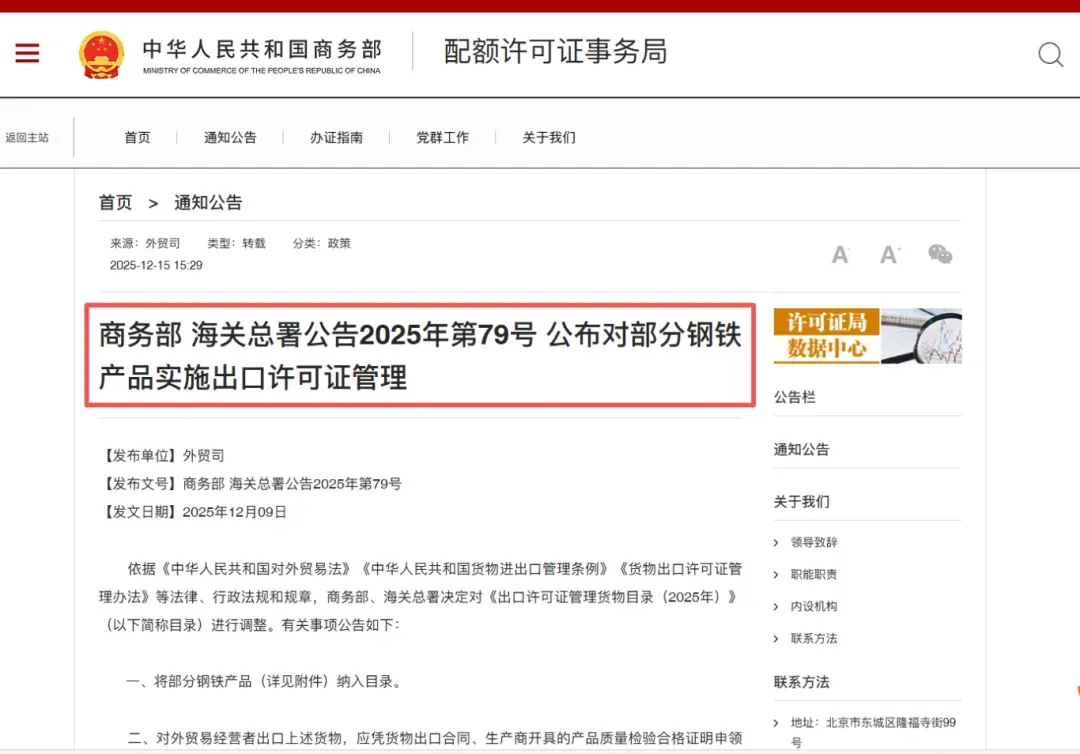The image size is (1080, 754).
Task: Open the hamburger menu icon
Action: tap(28, 53)
